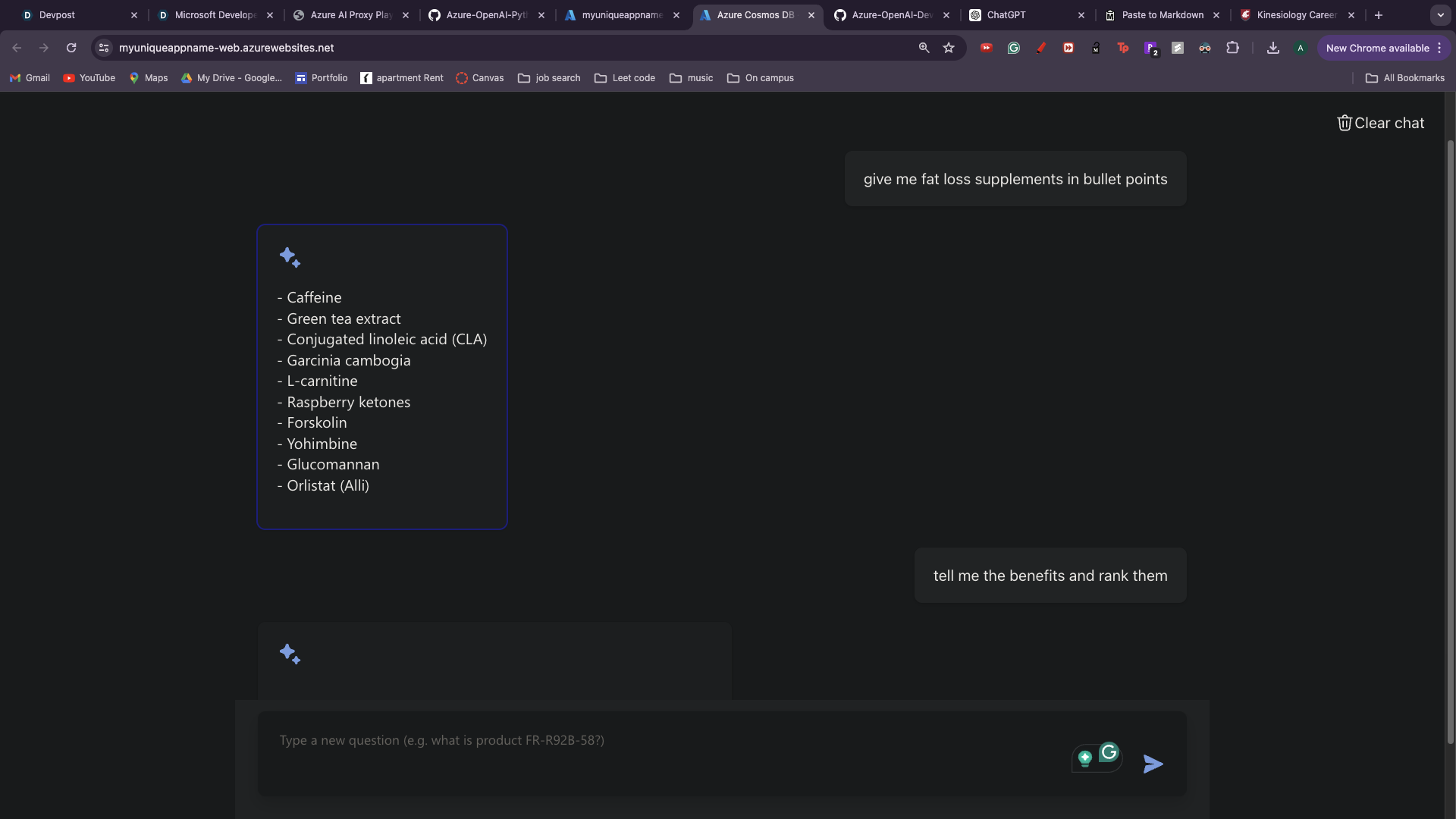Click the zoom magnifier icon in address bar

[924, 48]
